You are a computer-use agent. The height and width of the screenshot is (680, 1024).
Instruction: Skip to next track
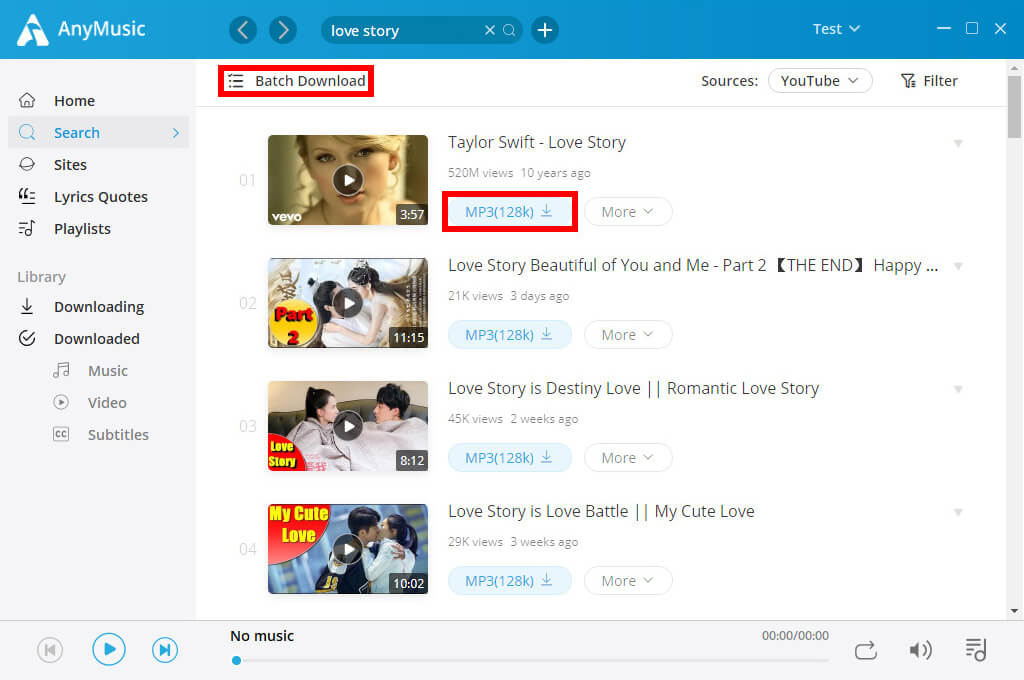click(x=165, y=650)
